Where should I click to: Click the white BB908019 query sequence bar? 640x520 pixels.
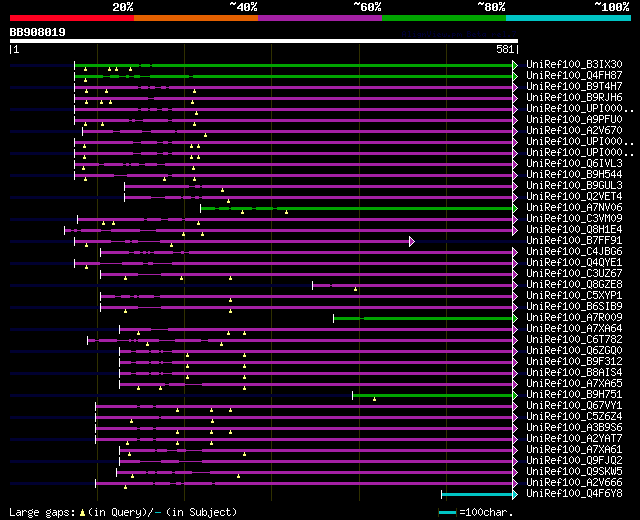pos(264,41)
